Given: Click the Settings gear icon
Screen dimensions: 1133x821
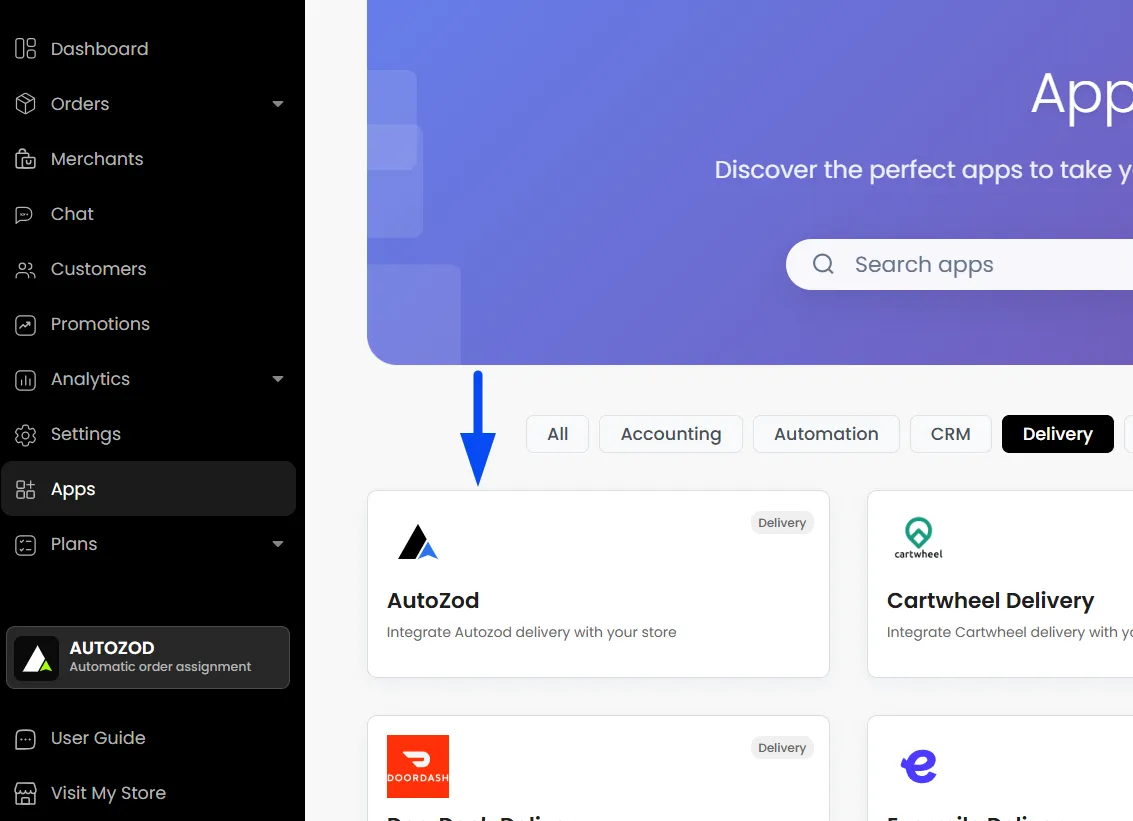Looking at the screenshot, I should tap(25, 434).
